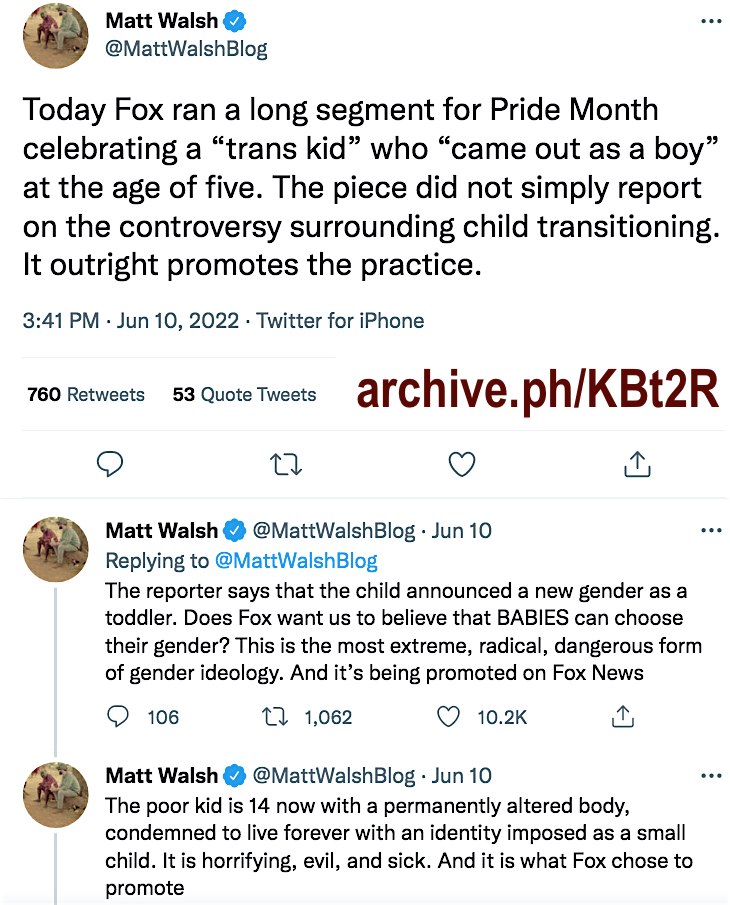
Task: Open more options on the first reply
Action: (x=710, y=530)
